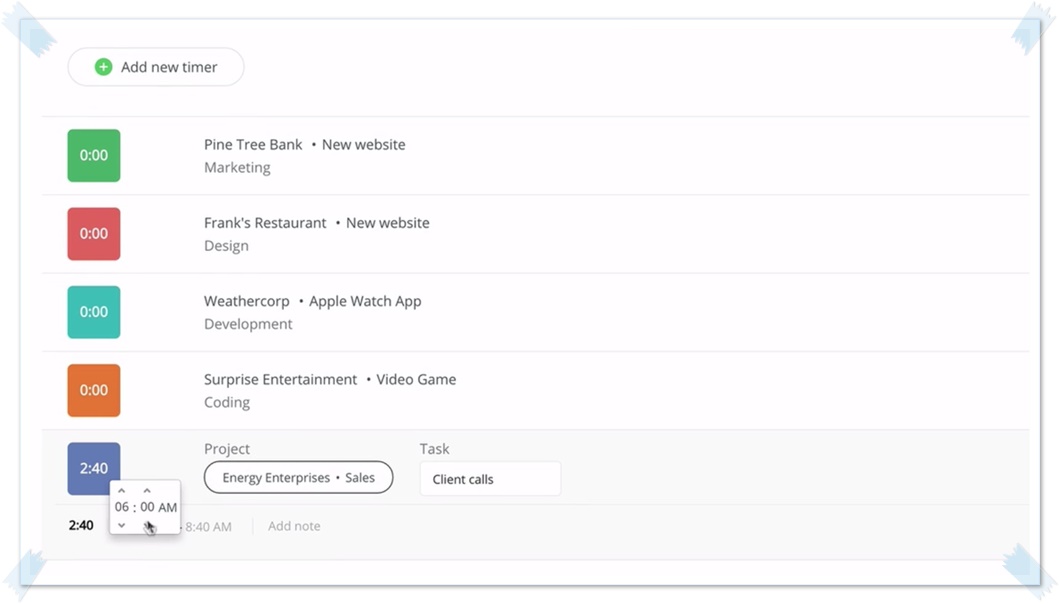The image size is (1059, 604).
Task: Click the Add note field
Action: [294, 526]
